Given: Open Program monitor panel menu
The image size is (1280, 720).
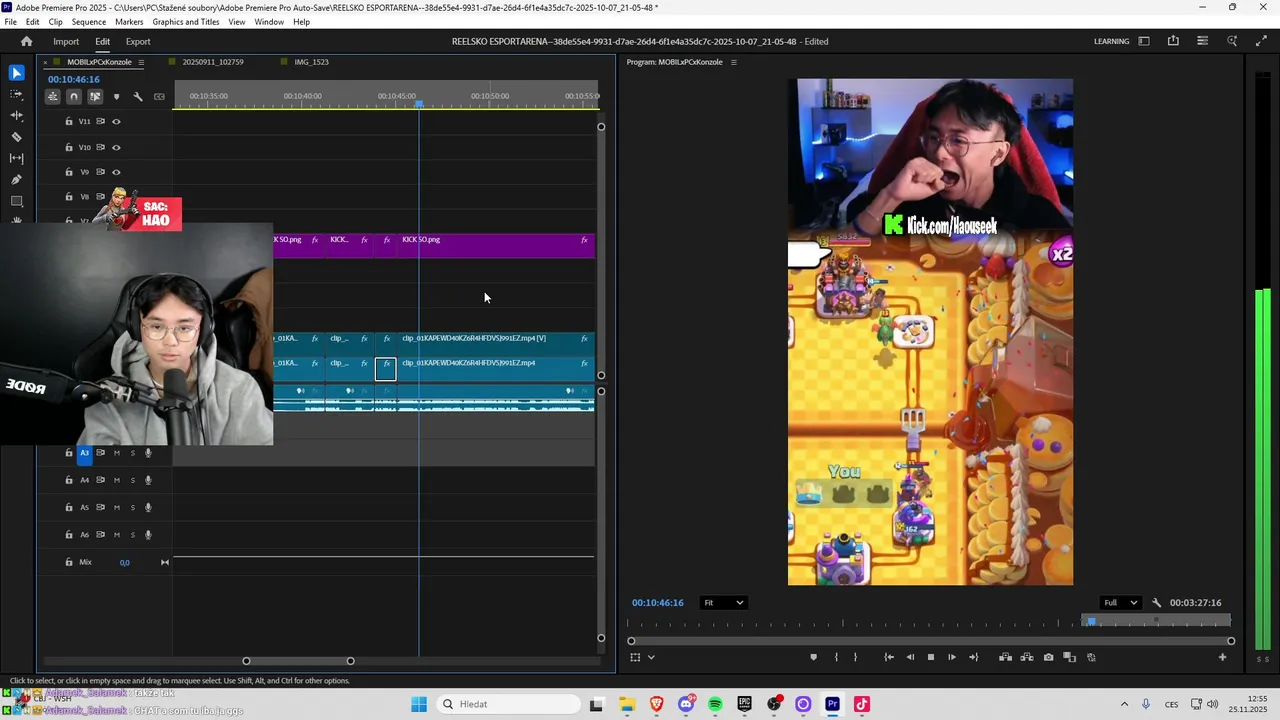Looking at the screenshot, I should tap(733, 62).
